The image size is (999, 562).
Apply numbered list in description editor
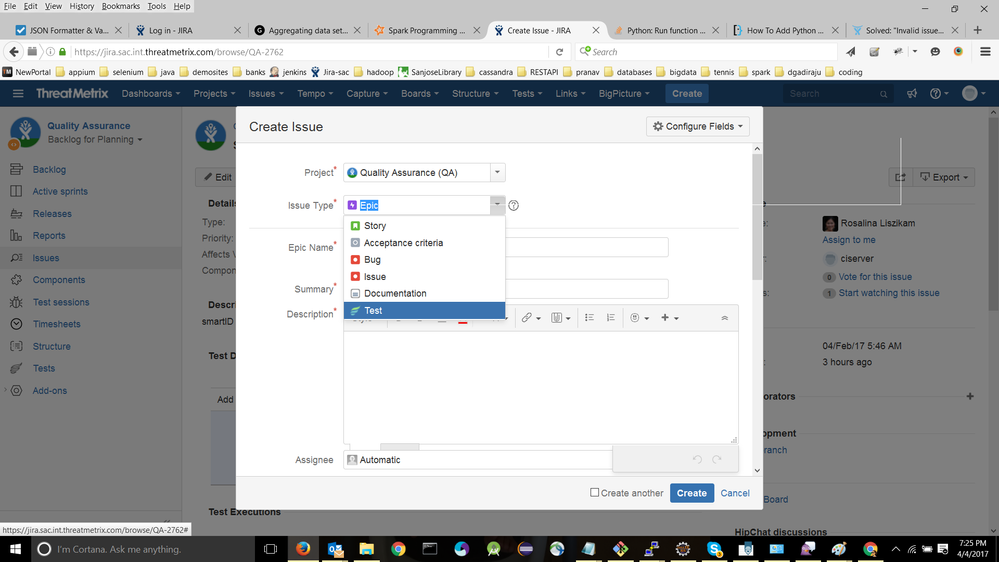[610, 317]
